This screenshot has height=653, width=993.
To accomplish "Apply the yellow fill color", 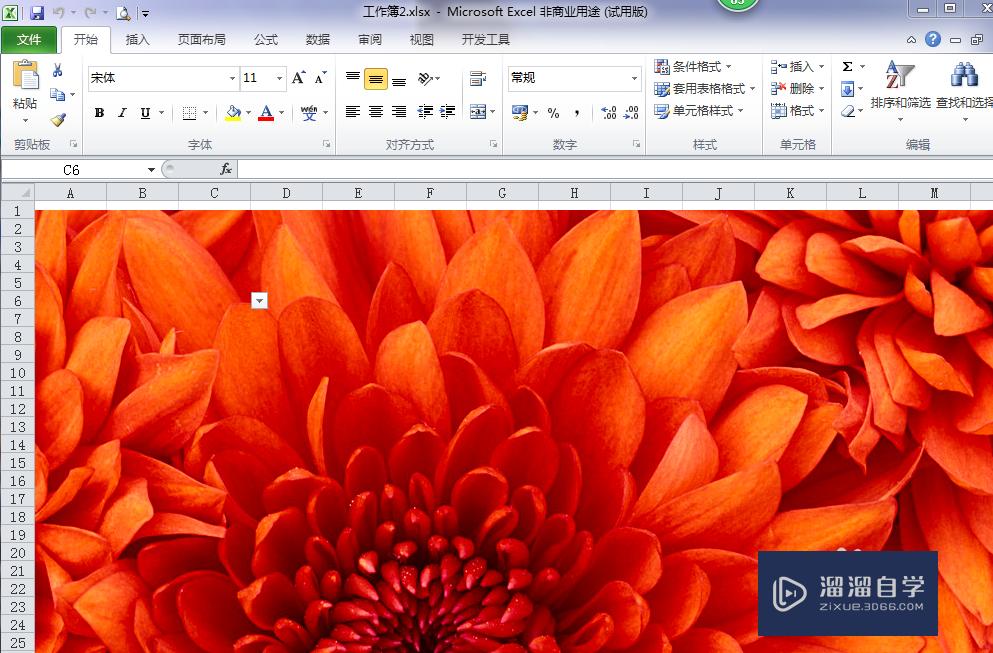I will [233, 113].
